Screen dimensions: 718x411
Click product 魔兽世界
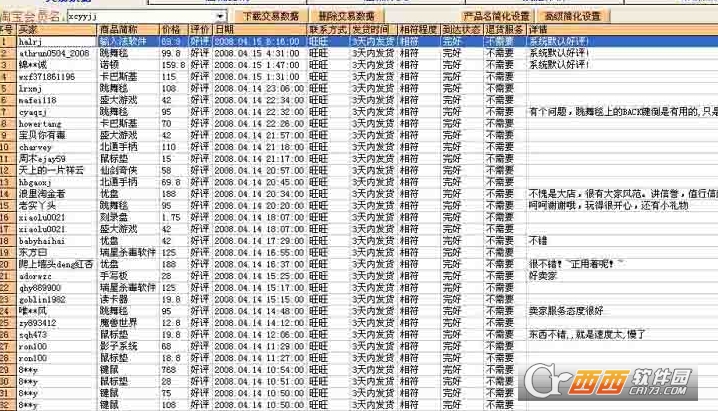point(118,323)
